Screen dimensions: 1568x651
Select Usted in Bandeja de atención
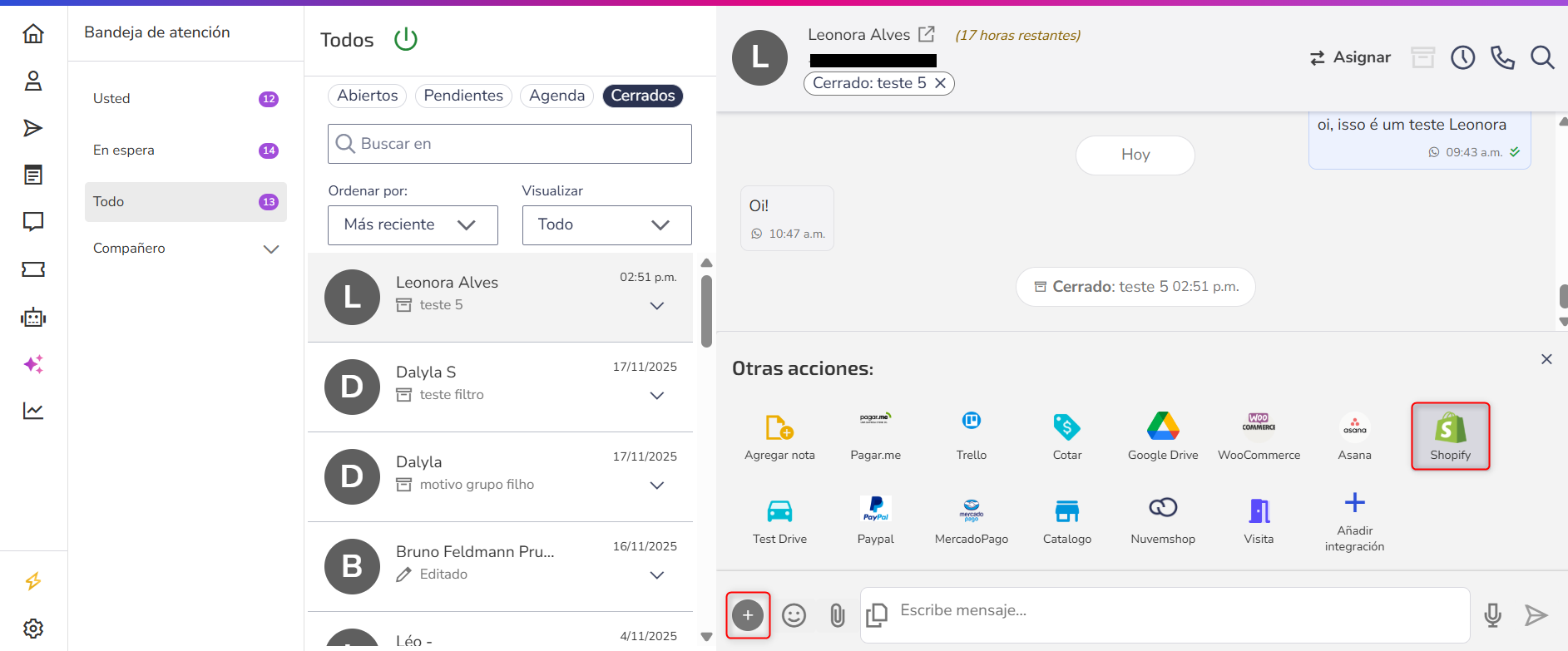185,99
